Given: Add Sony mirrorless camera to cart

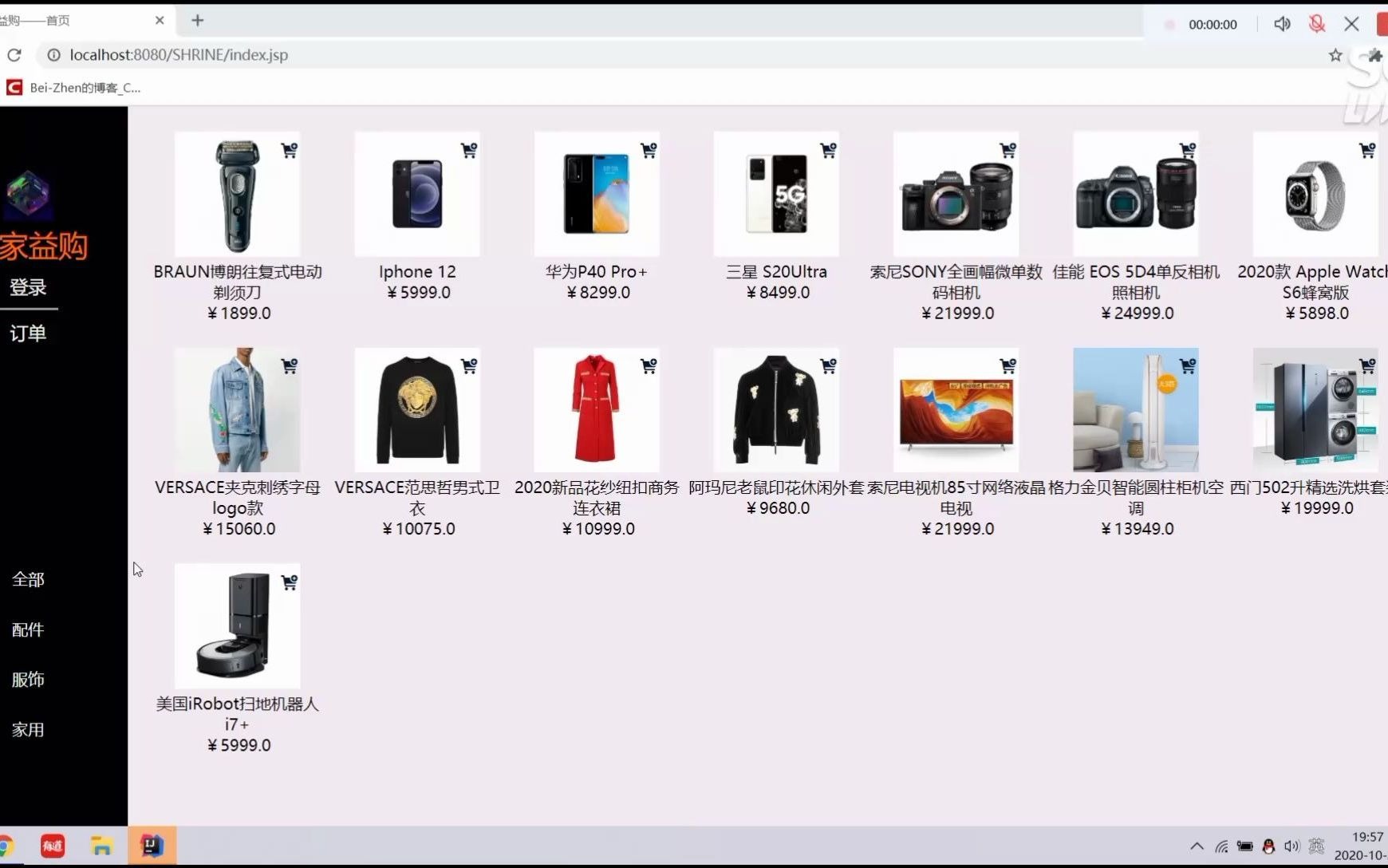Looking at the screenshot, I should (x=1008, y=150).
